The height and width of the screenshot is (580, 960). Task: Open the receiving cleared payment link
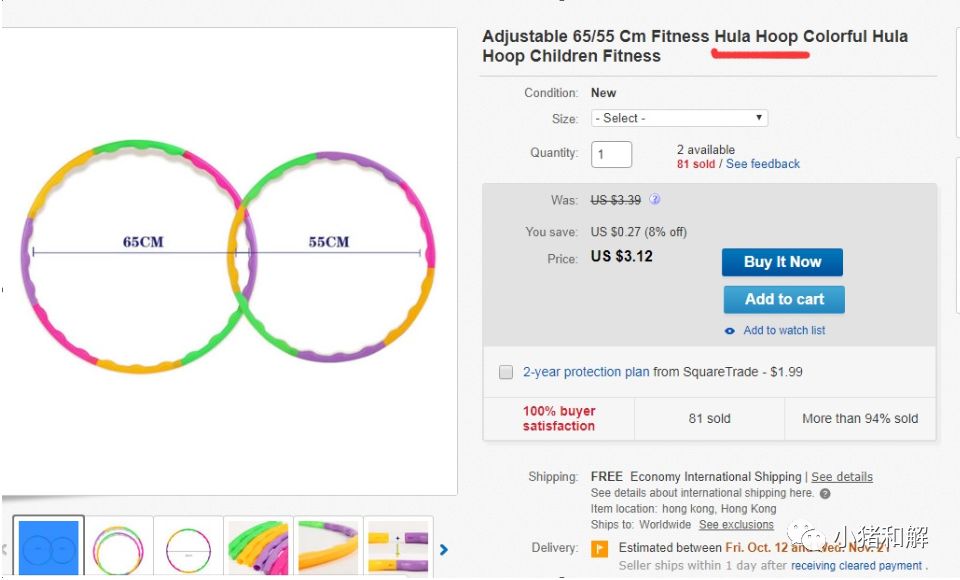pyautogui.click(x=856, y=566)
